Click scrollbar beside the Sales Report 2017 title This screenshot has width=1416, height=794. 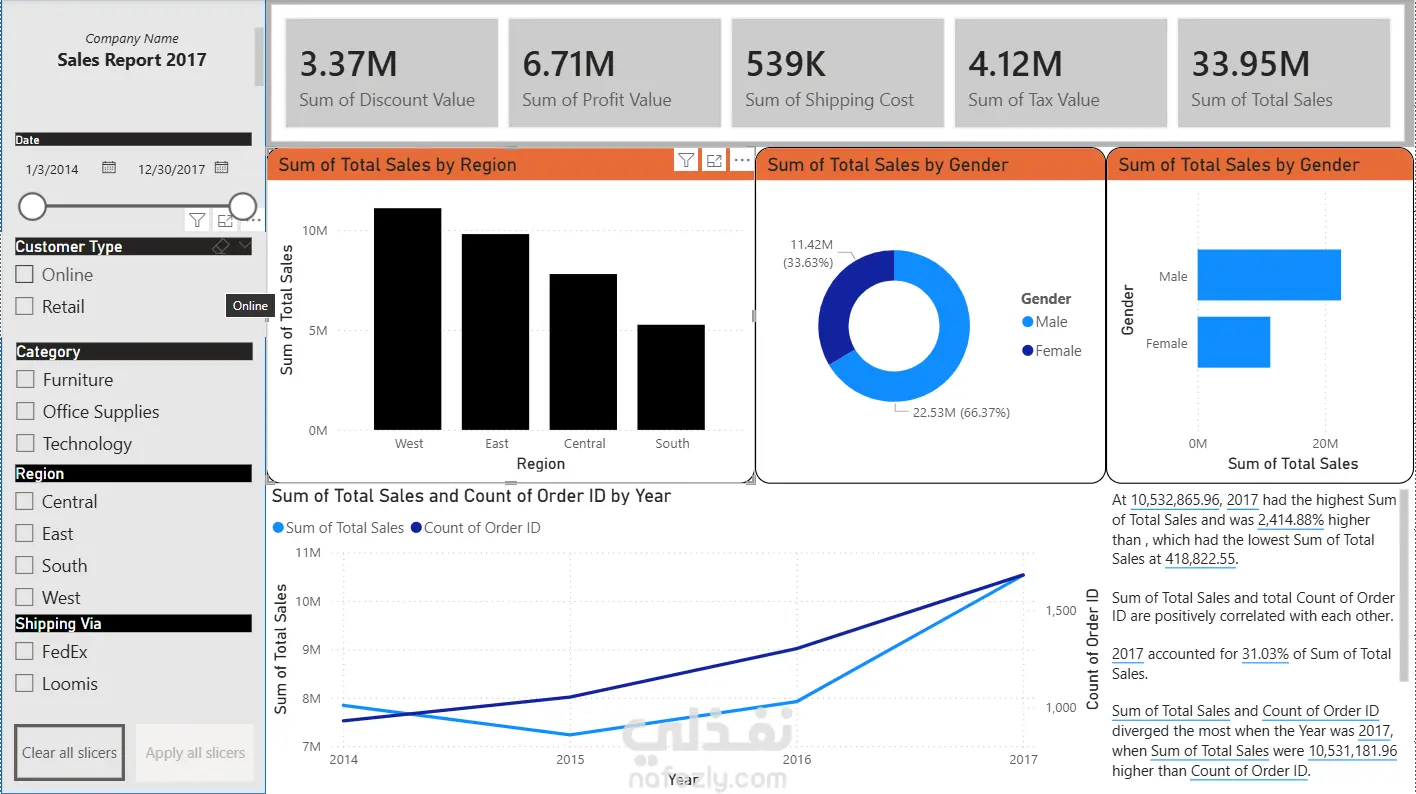pos(260,57)
